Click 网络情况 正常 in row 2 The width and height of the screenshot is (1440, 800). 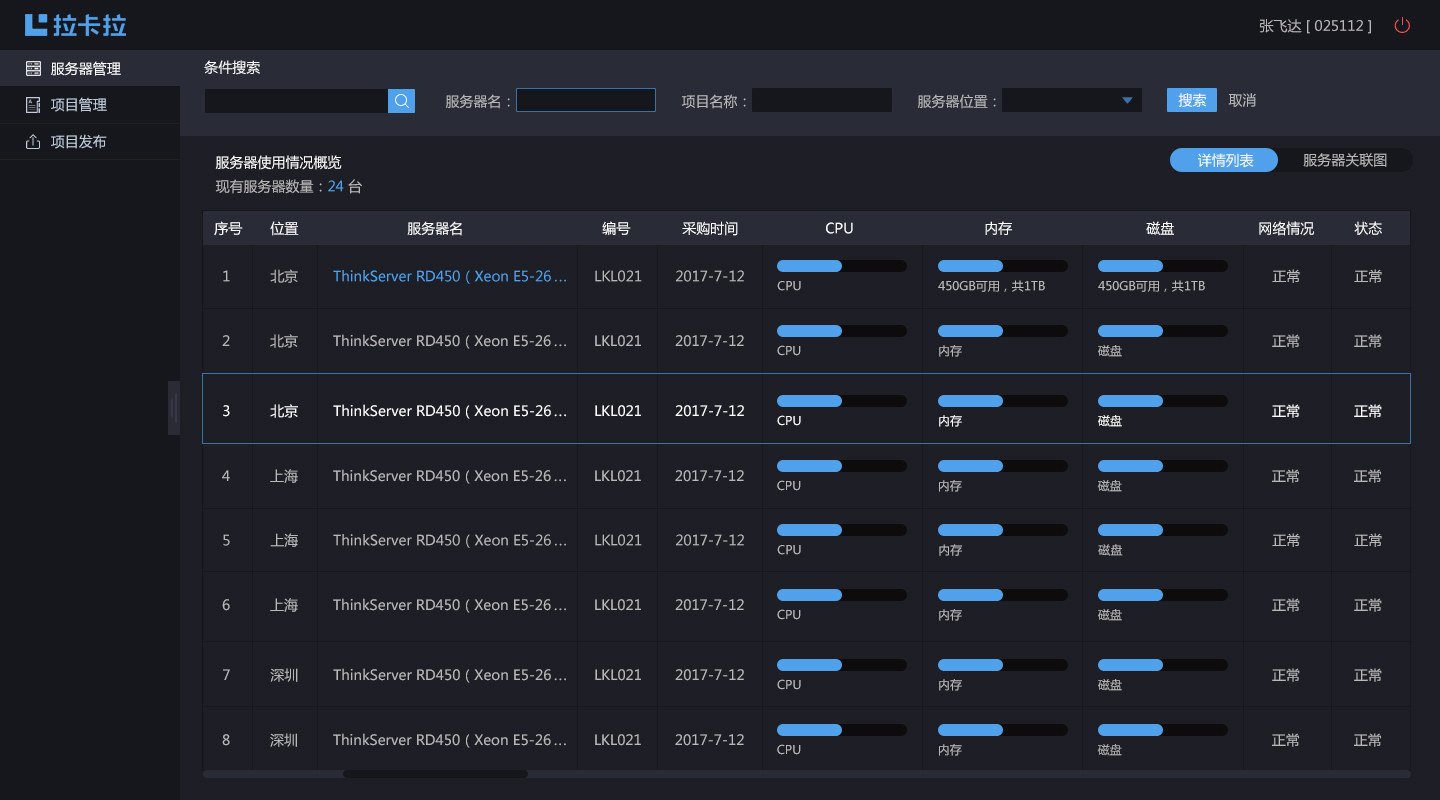pos(1286,341)
